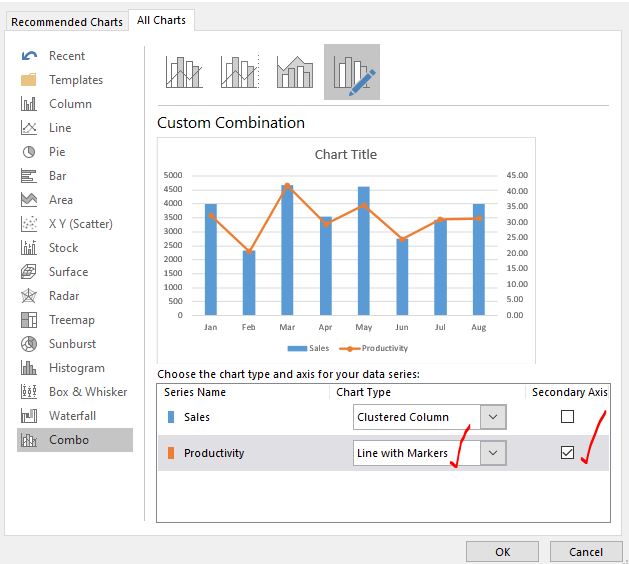Click the Recent charts undo-arrow icon
Viewport: 629px width, 564px height.
click(x=29, y=56)
